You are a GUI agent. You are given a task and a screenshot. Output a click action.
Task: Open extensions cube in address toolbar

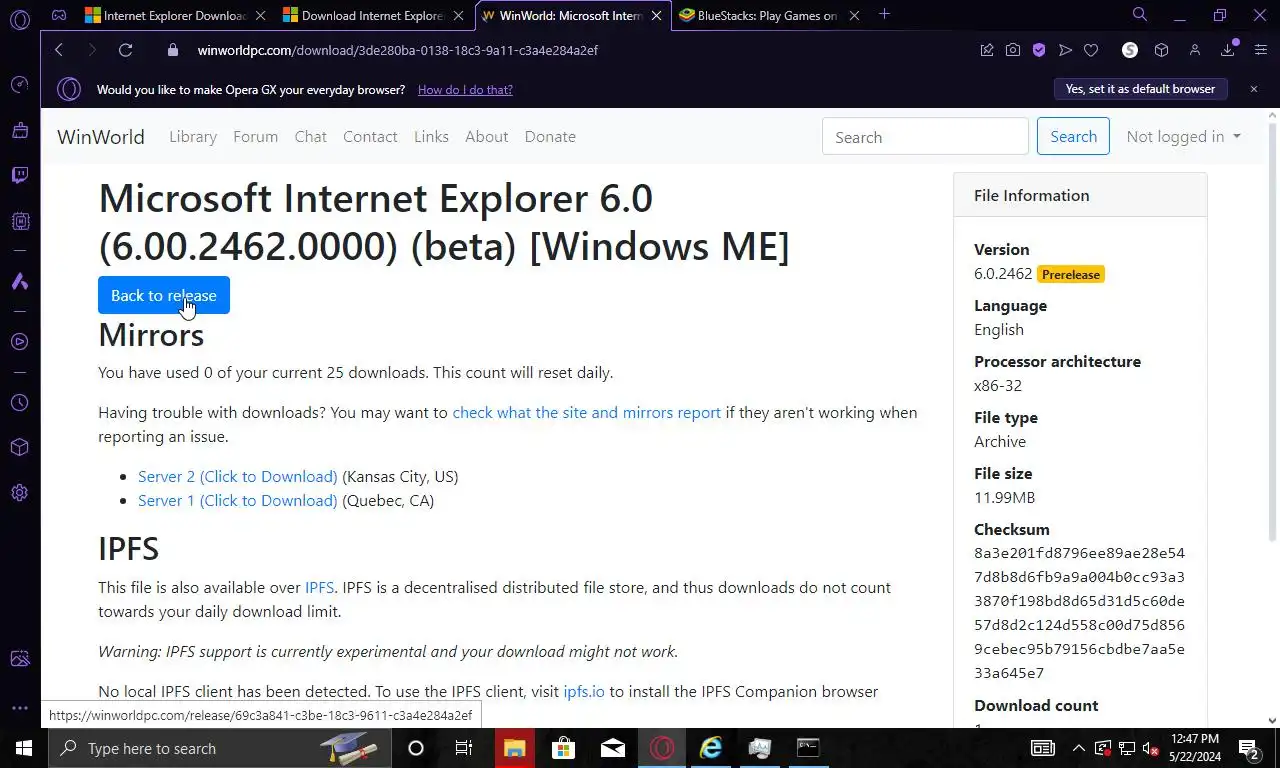[x=1161, y=50]
